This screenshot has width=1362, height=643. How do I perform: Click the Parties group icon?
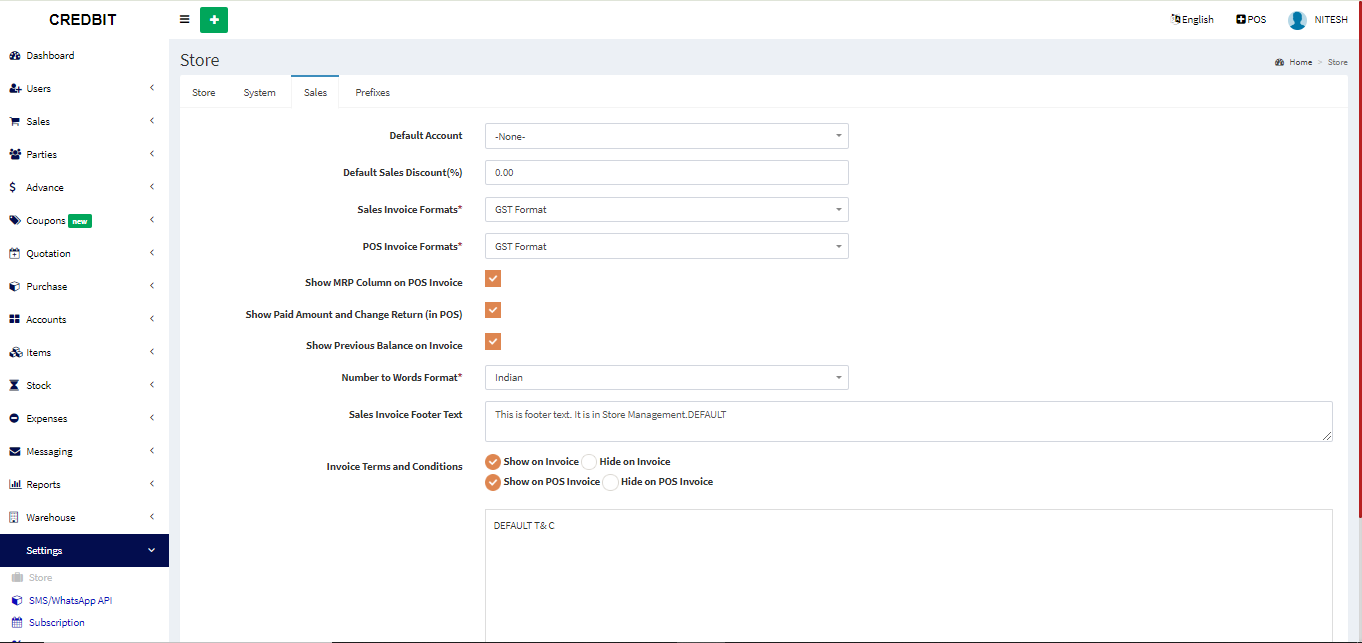[x=15, y=155]
